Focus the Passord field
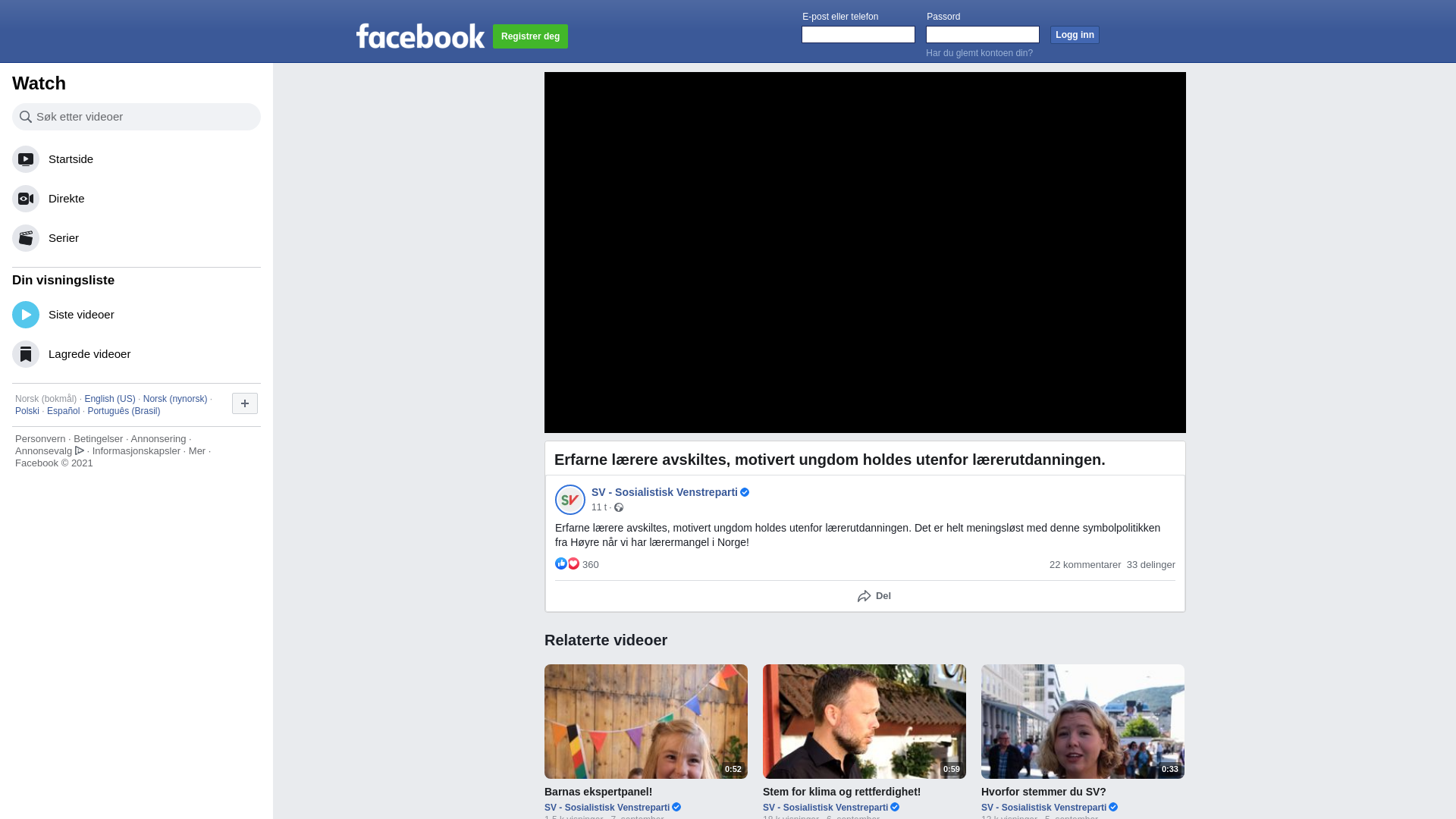The height and width of the screenshot is (819, 1456). click(x=983, y=35)
